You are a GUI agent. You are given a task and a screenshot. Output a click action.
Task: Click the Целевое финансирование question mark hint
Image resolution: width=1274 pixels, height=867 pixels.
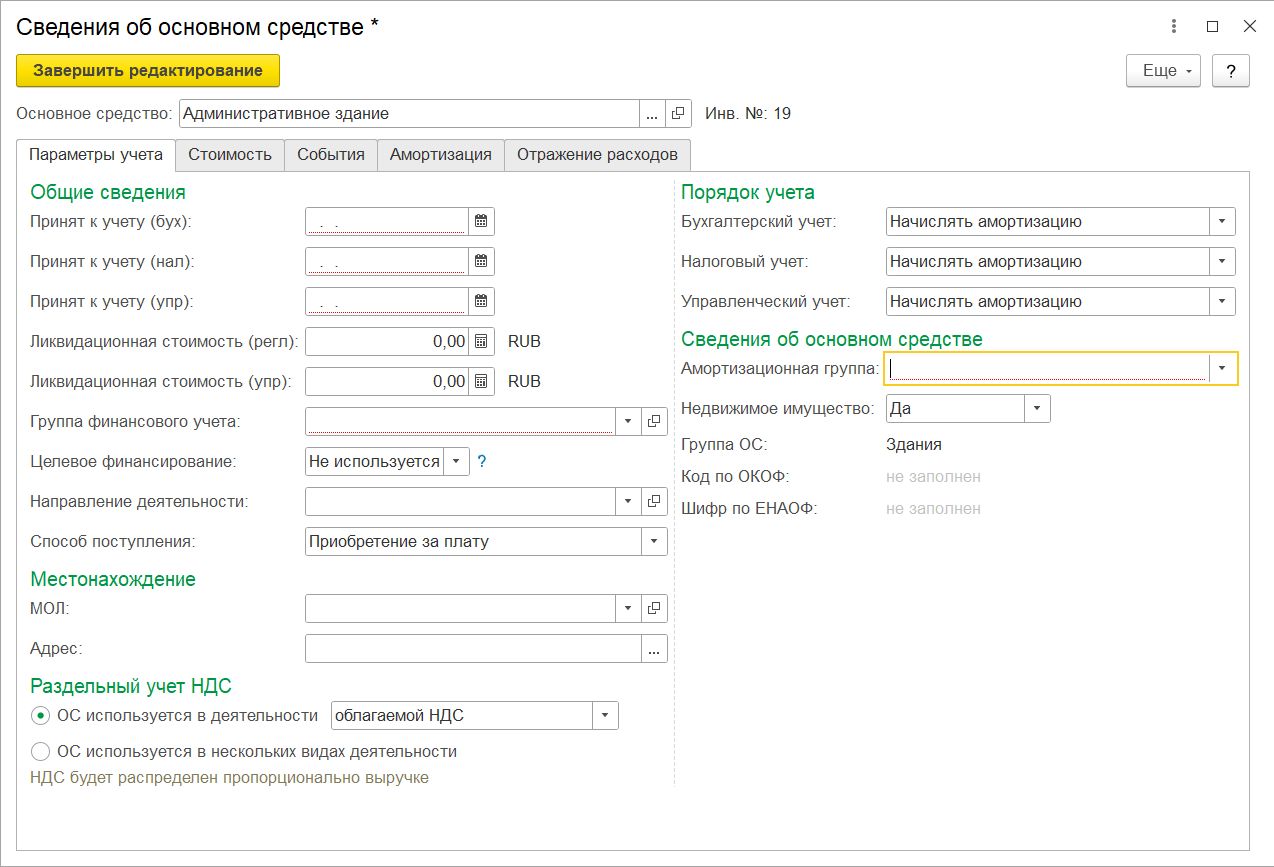(x=481, y=462)
